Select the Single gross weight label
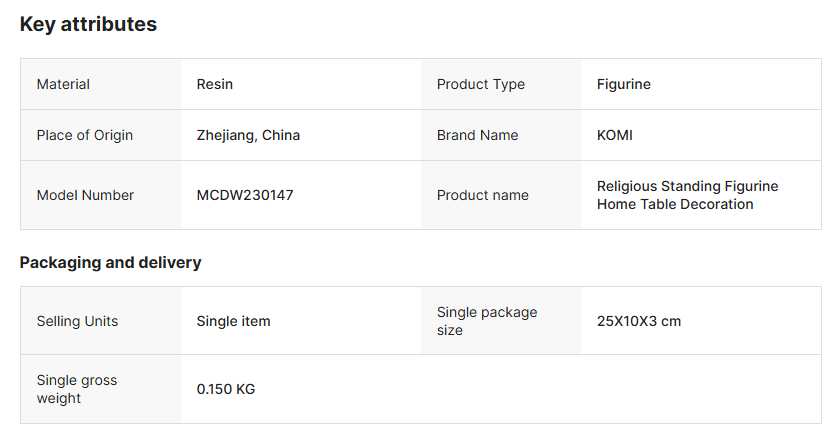This screenshot has width=829, height=429. pos(76,389)
